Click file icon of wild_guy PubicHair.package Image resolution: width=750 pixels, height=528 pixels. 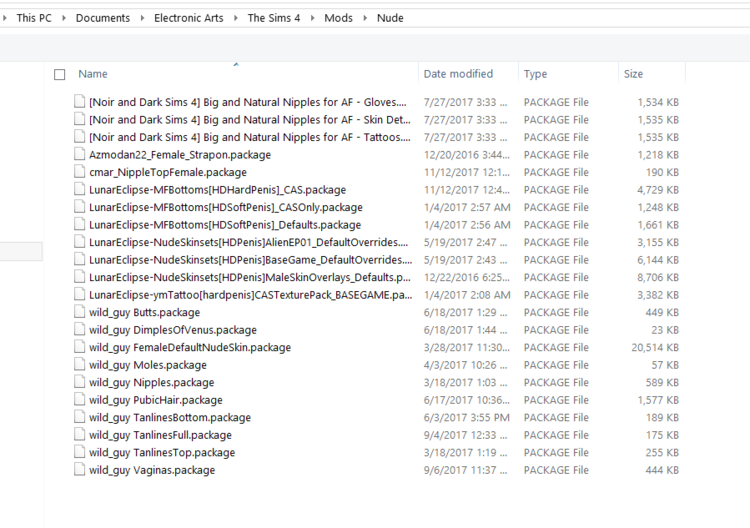79,399
